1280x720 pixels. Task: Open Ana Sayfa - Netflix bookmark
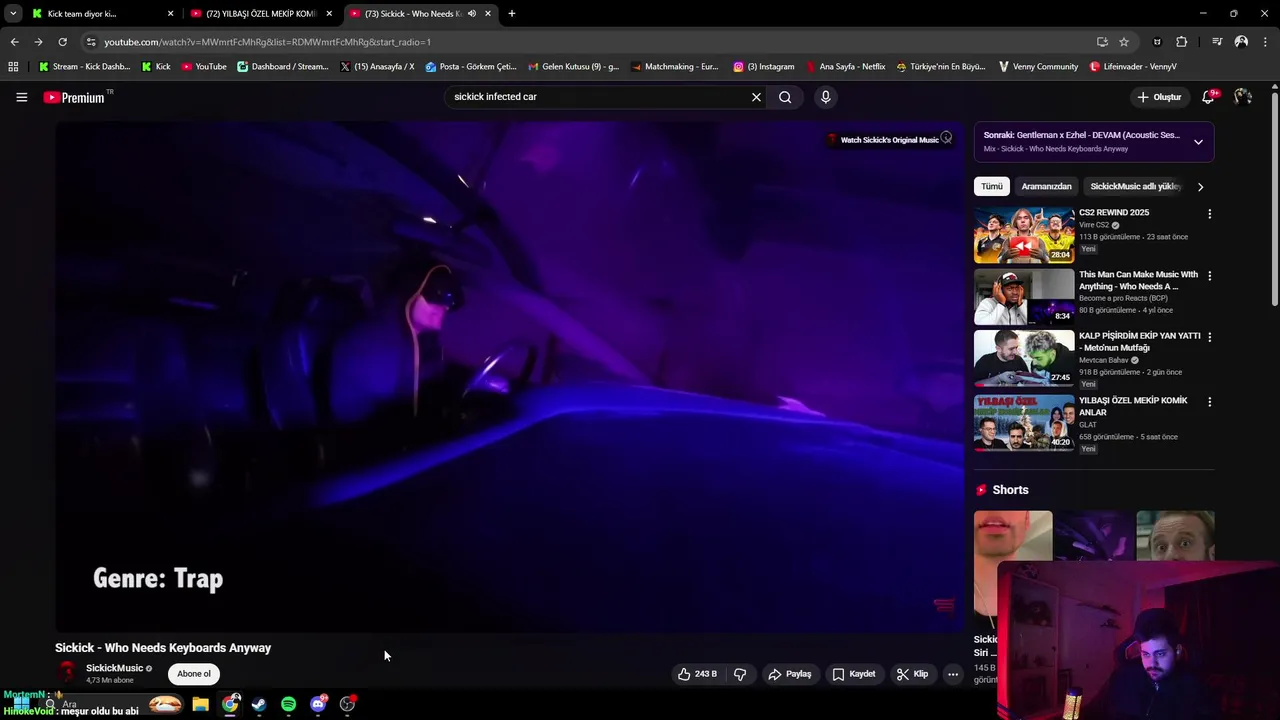[x=846, y=67]
